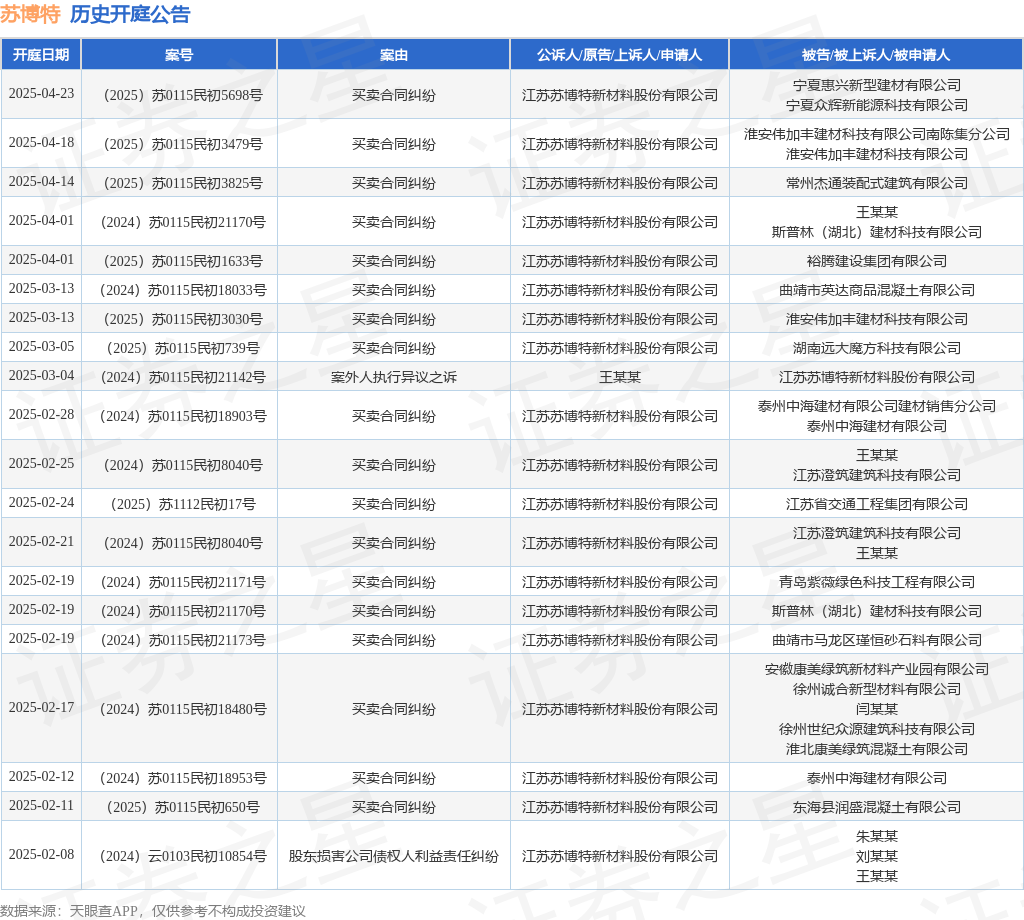The width and height of the screenshot is (1024, 920).
Task: Click the date 2025-04-18
Action: [x=41, y=142]
